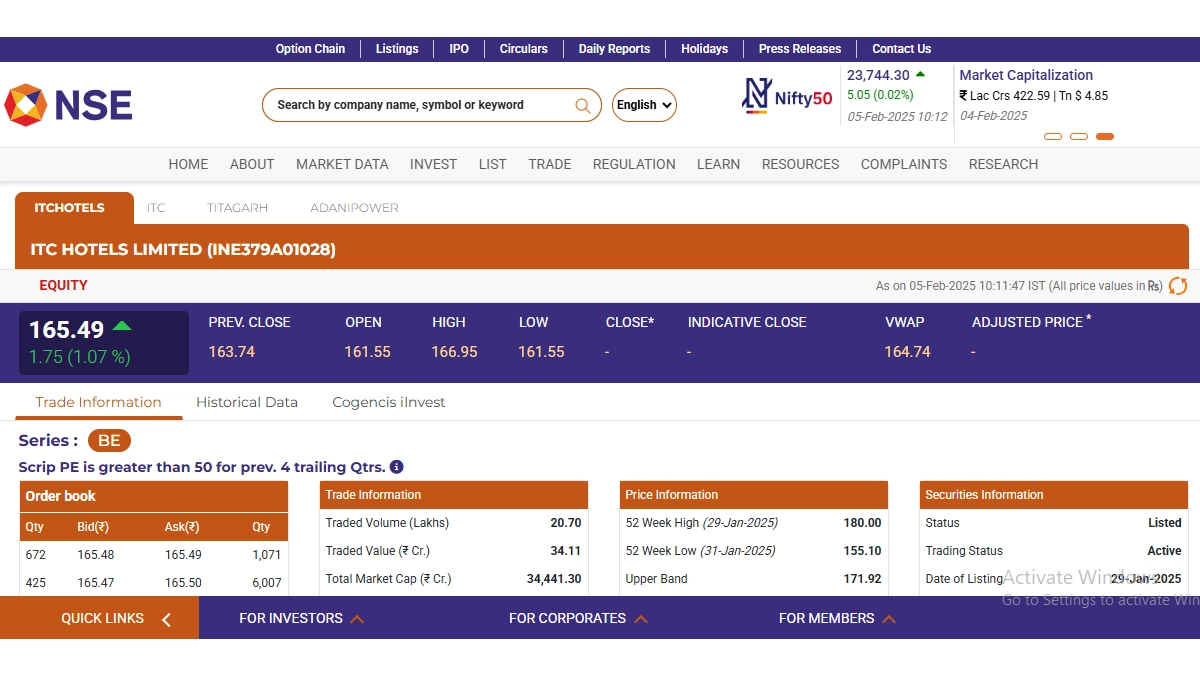This screenshot has width=1200, height=675.
Task: Click the company search input field
Action: (x=420, y=105)
